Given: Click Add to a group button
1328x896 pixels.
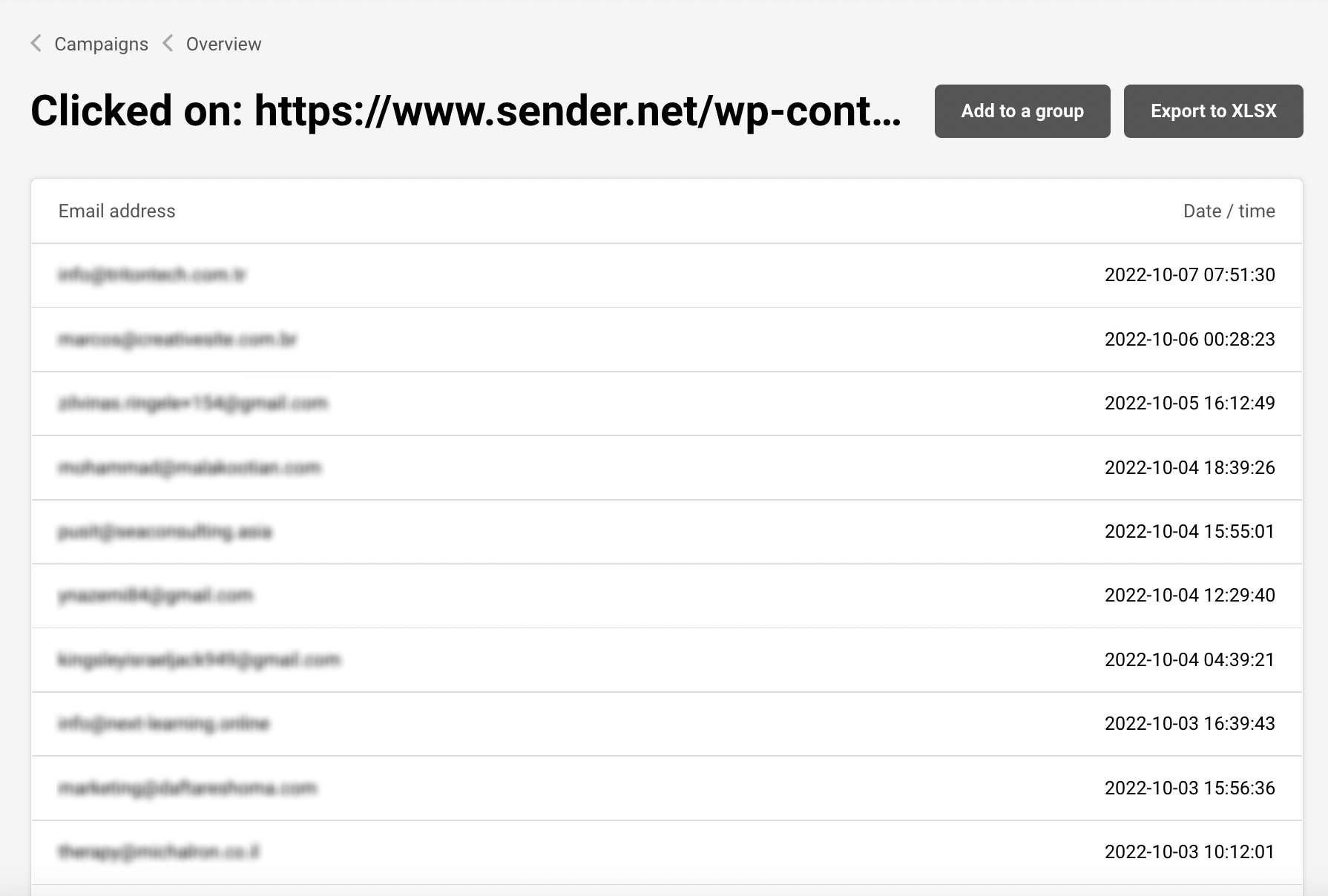Looking at the screenshot, I should (x=1022, y=111).
